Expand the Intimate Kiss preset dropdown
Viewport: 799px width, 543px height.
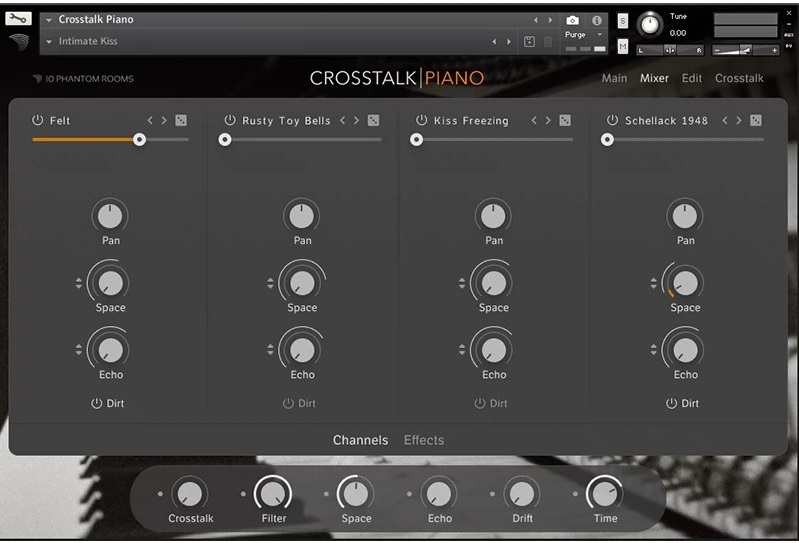tap(49, 42)
